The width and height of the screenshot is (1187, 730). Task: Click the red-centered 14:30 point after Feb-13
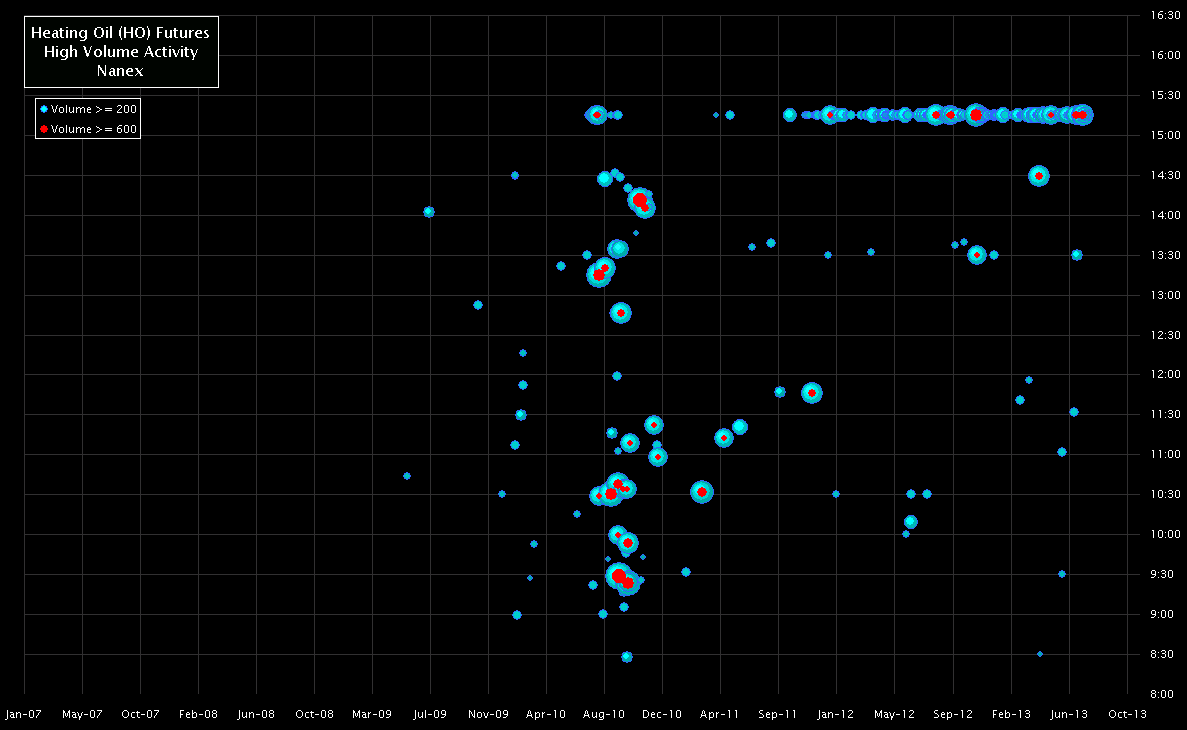(1039, 176)
